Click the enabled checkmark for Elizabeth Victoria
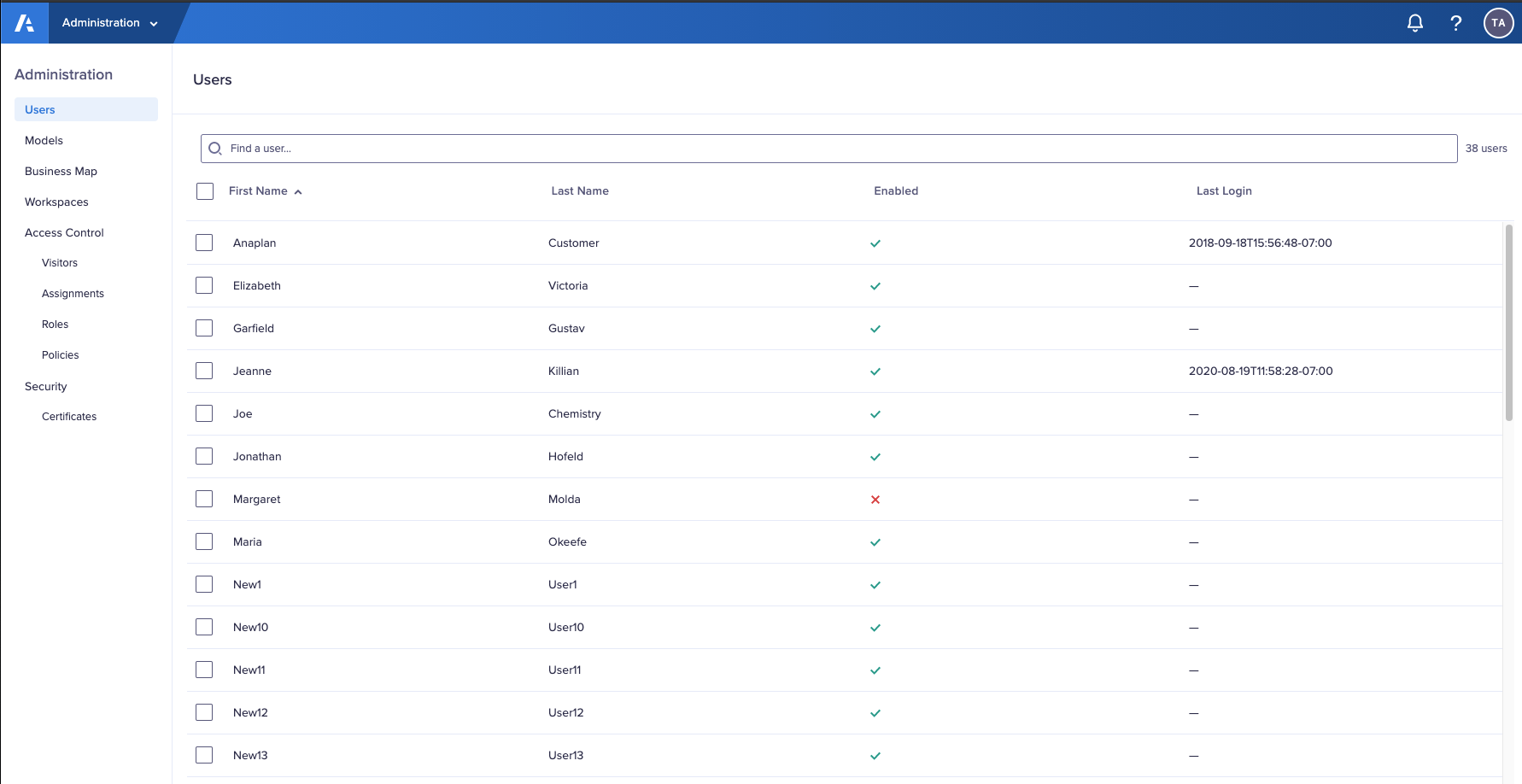Image resolution: width=1522 pixels, height=784 pixels. coord(875,286)
